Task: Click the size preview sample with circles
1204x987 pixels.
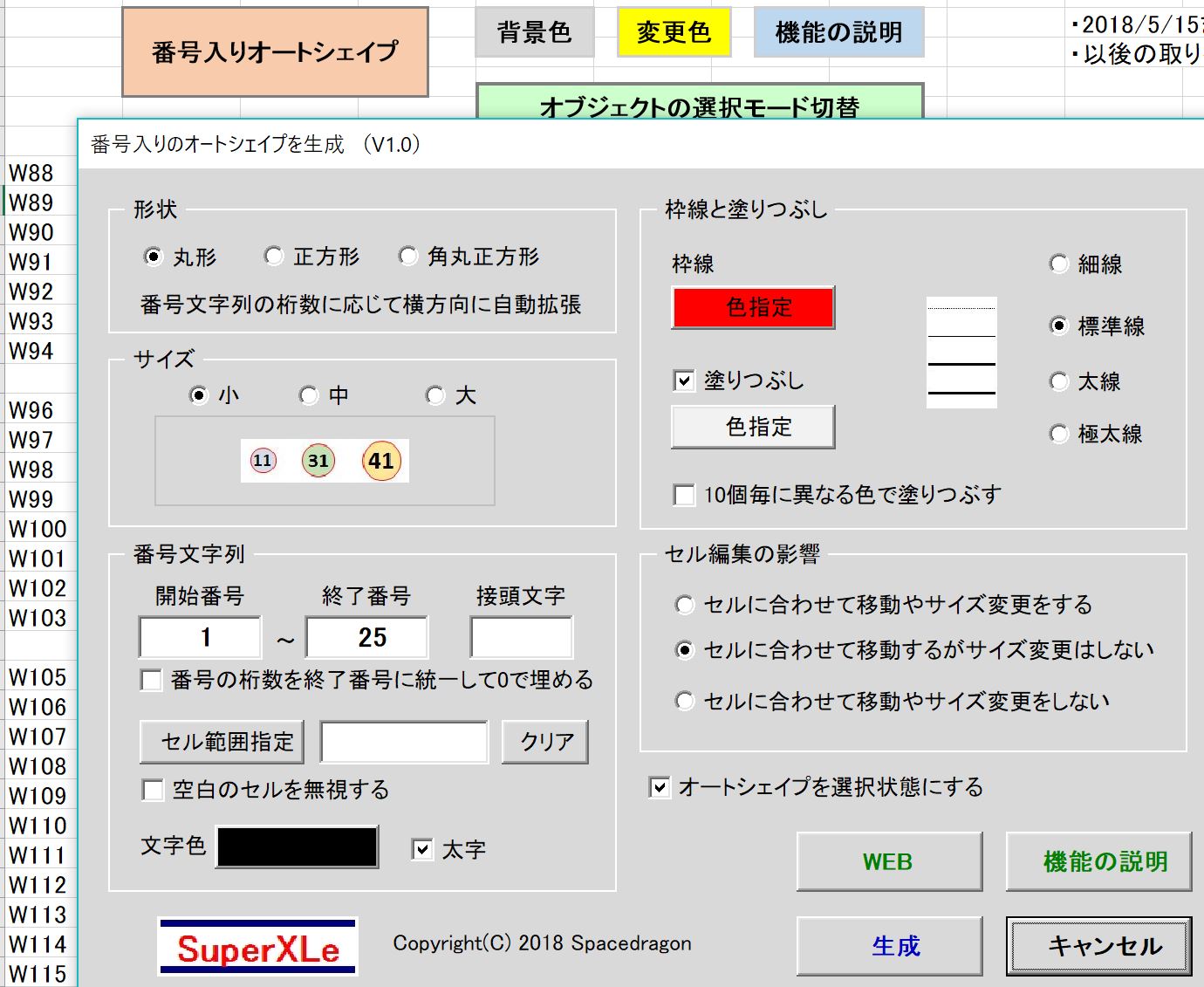Action: click(325, 461)
